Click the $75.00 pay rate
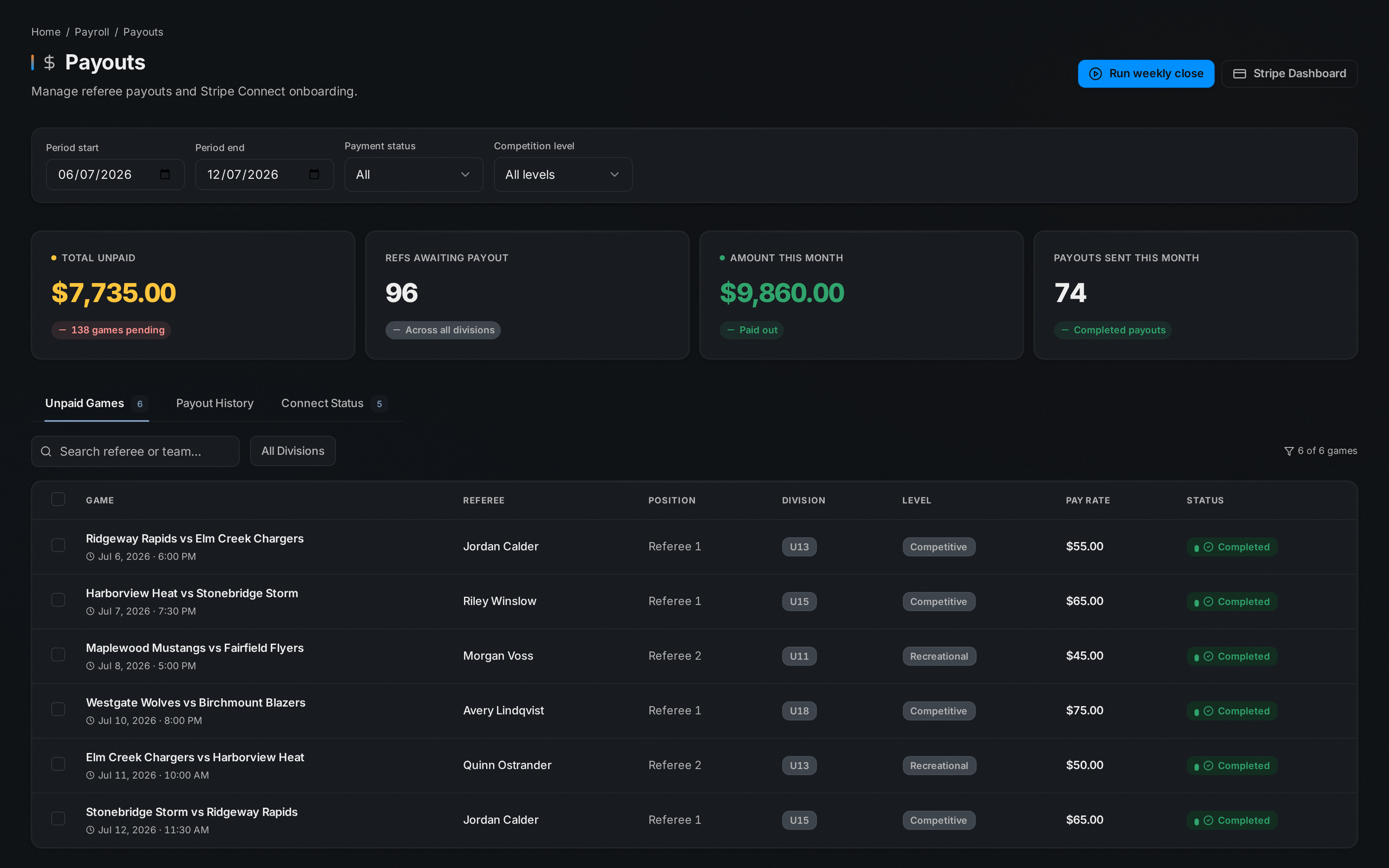Image resolution: width=1389 pixels, height=868 pixels. [1084, 710]
